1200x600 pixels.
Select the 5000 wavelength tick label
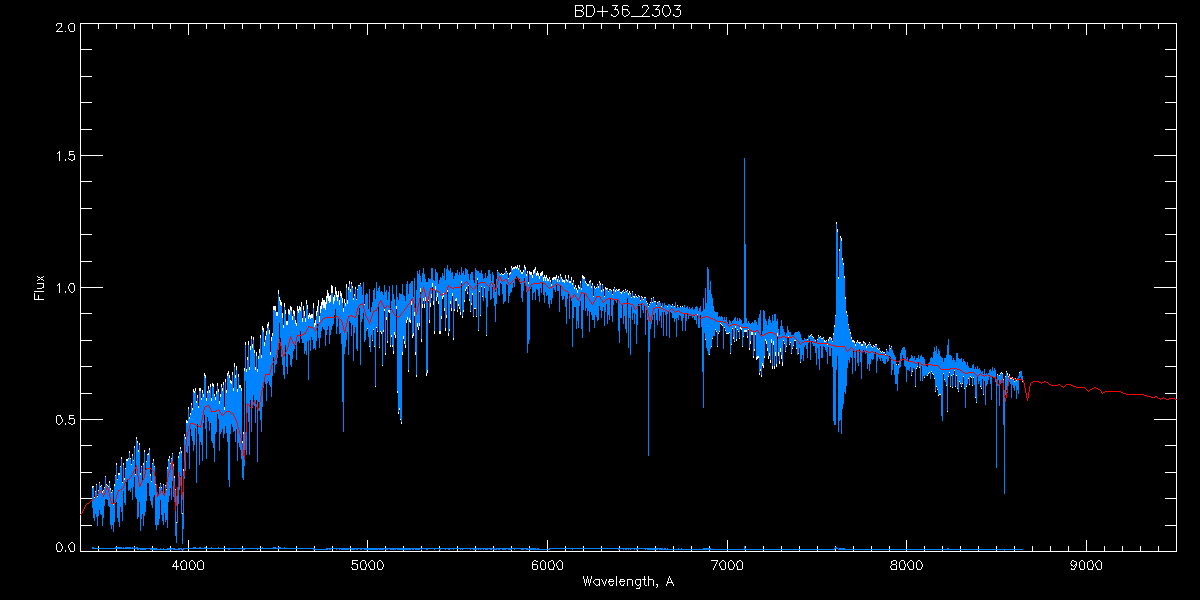367,564
